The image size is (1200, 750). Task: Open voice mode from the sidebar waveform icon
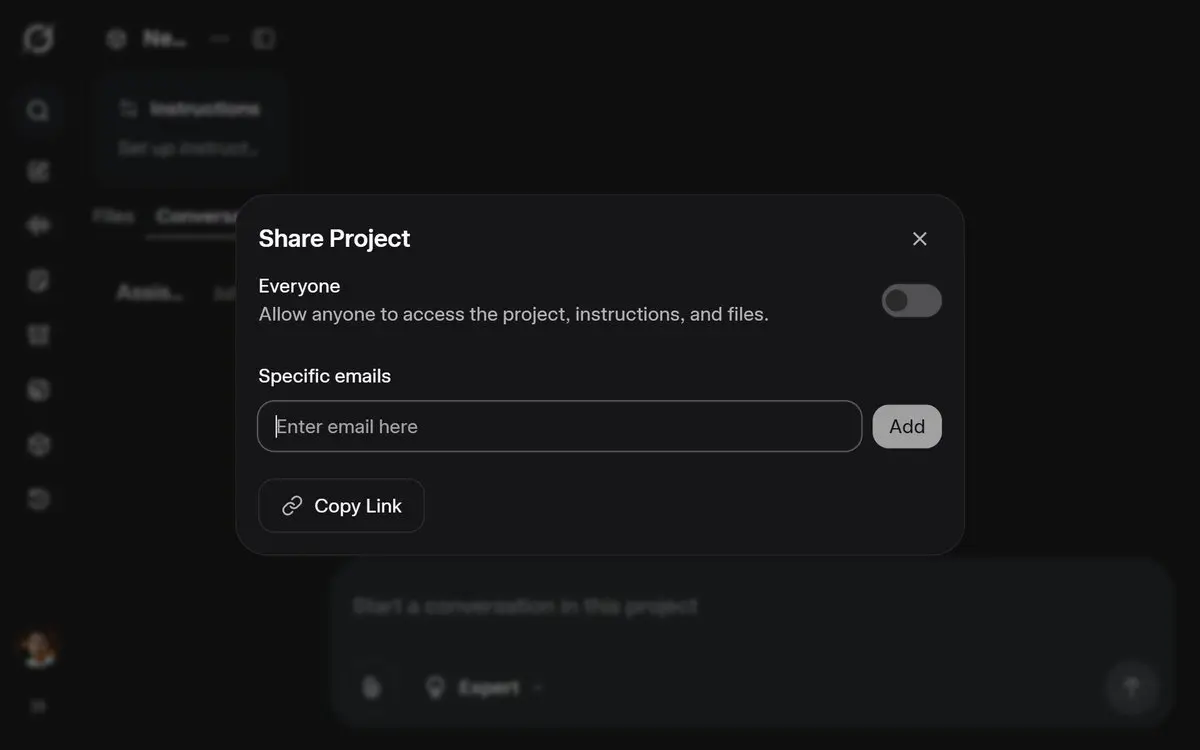pyautogui.click(x=38, y=226)
